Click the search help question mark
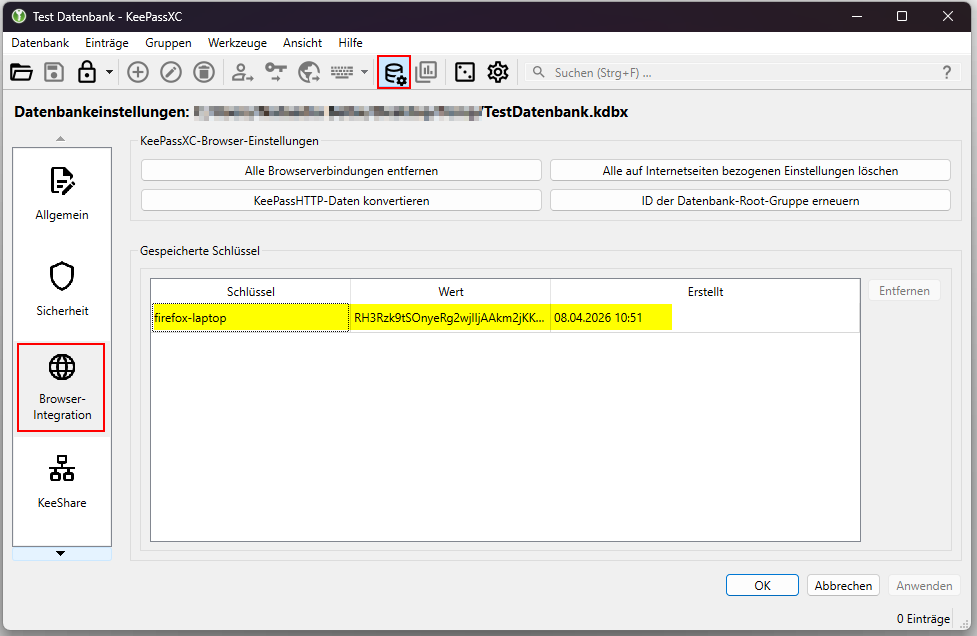 click(947, 72)
